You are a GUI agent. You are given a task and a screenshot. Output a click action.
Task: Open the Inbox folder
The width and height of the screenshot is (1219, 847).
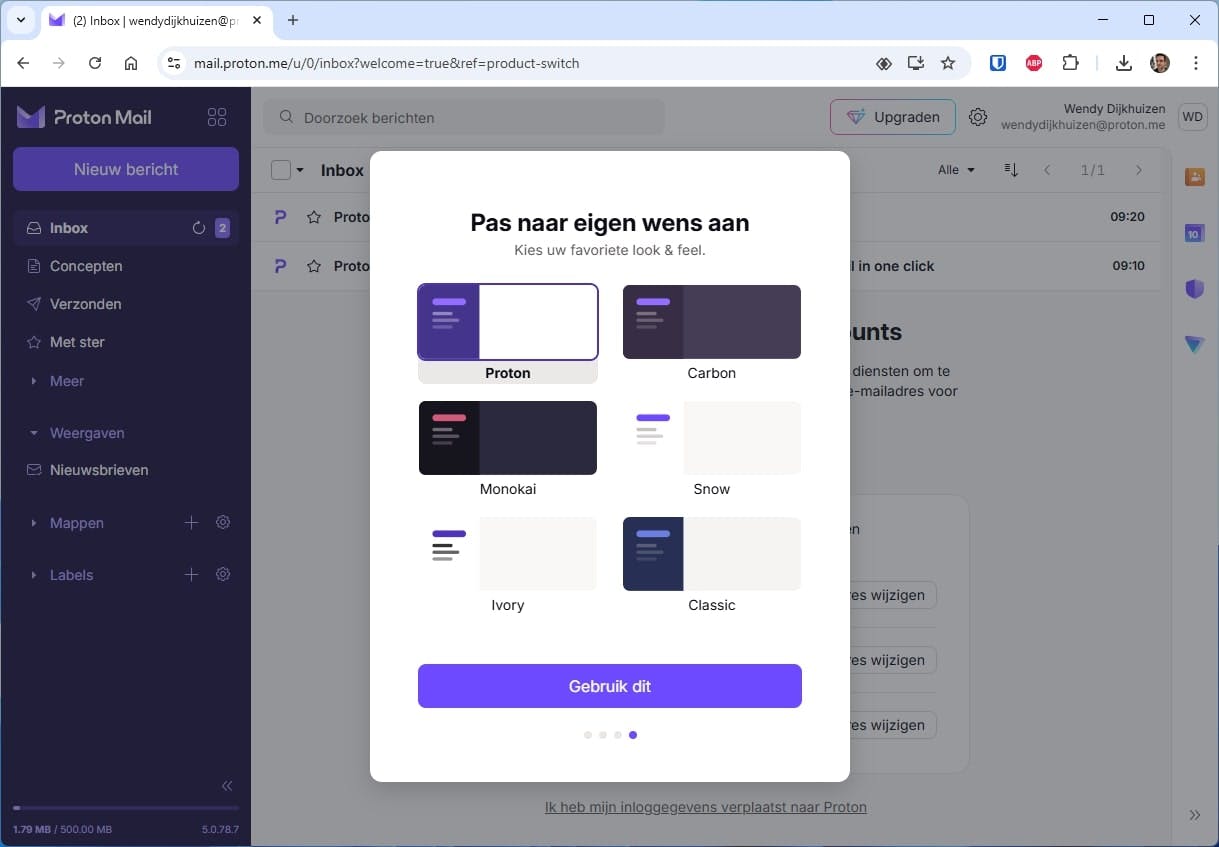pyautogui.click(x=126, y=228)
